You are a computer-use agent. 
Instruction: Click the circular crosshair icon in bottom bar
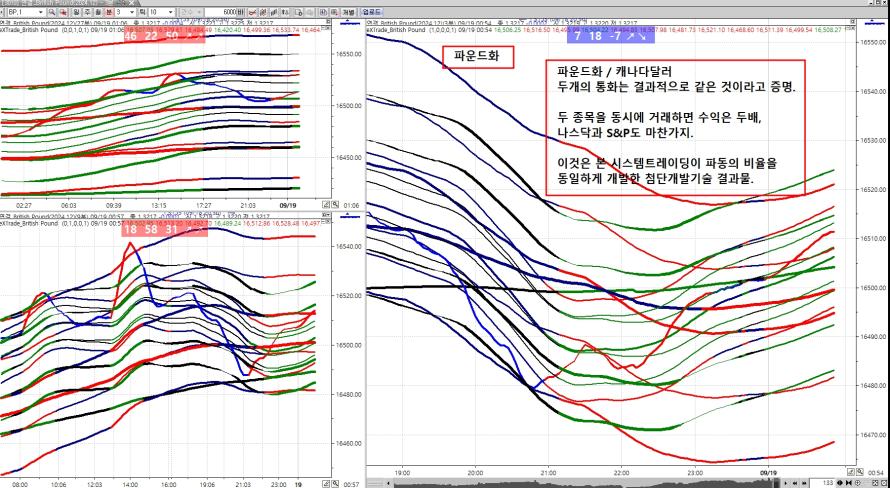click(x=858, y=483)
